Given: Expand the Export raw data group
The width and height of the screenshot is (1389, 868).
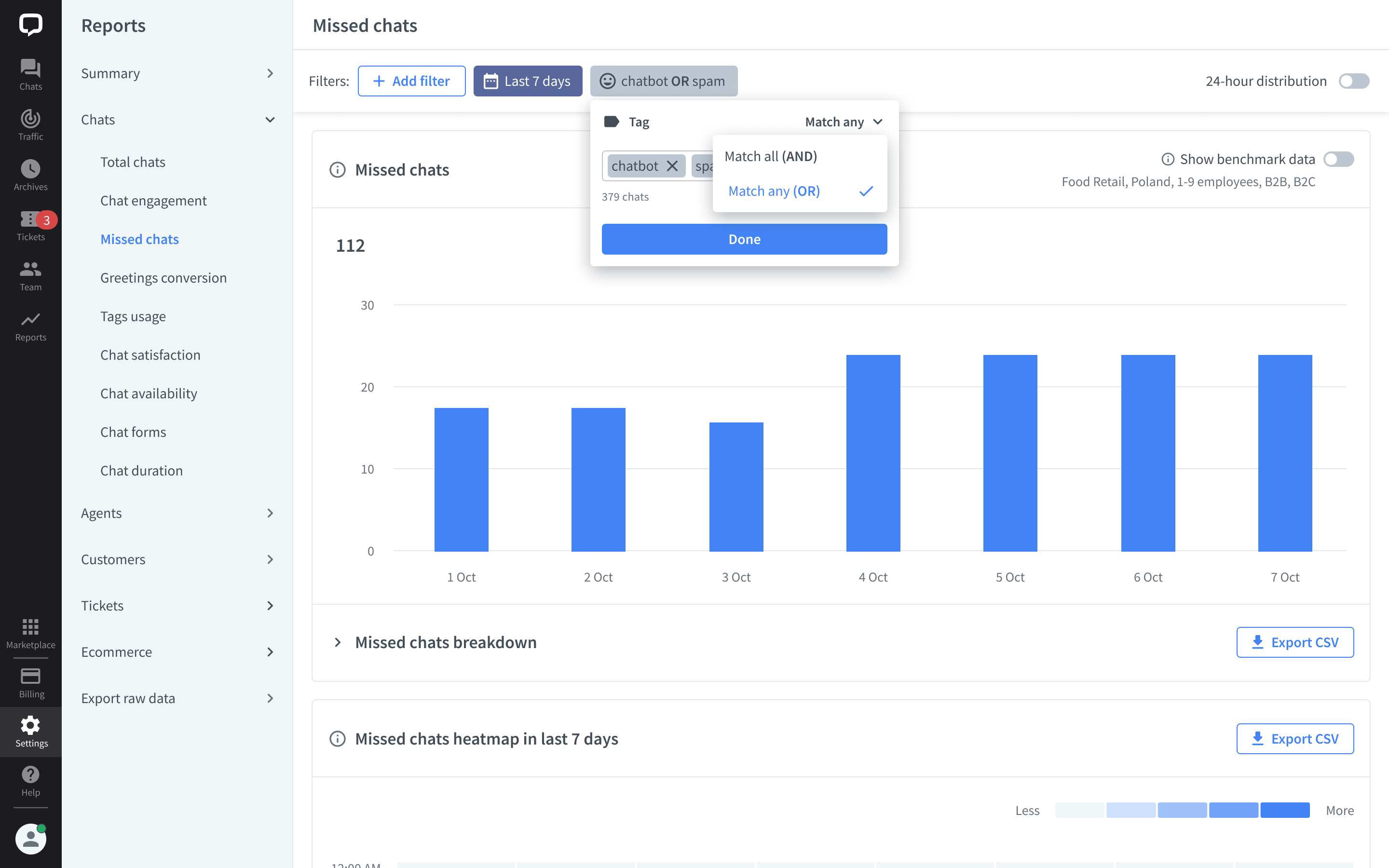Looking at the screenshot, I should [177, 698].
